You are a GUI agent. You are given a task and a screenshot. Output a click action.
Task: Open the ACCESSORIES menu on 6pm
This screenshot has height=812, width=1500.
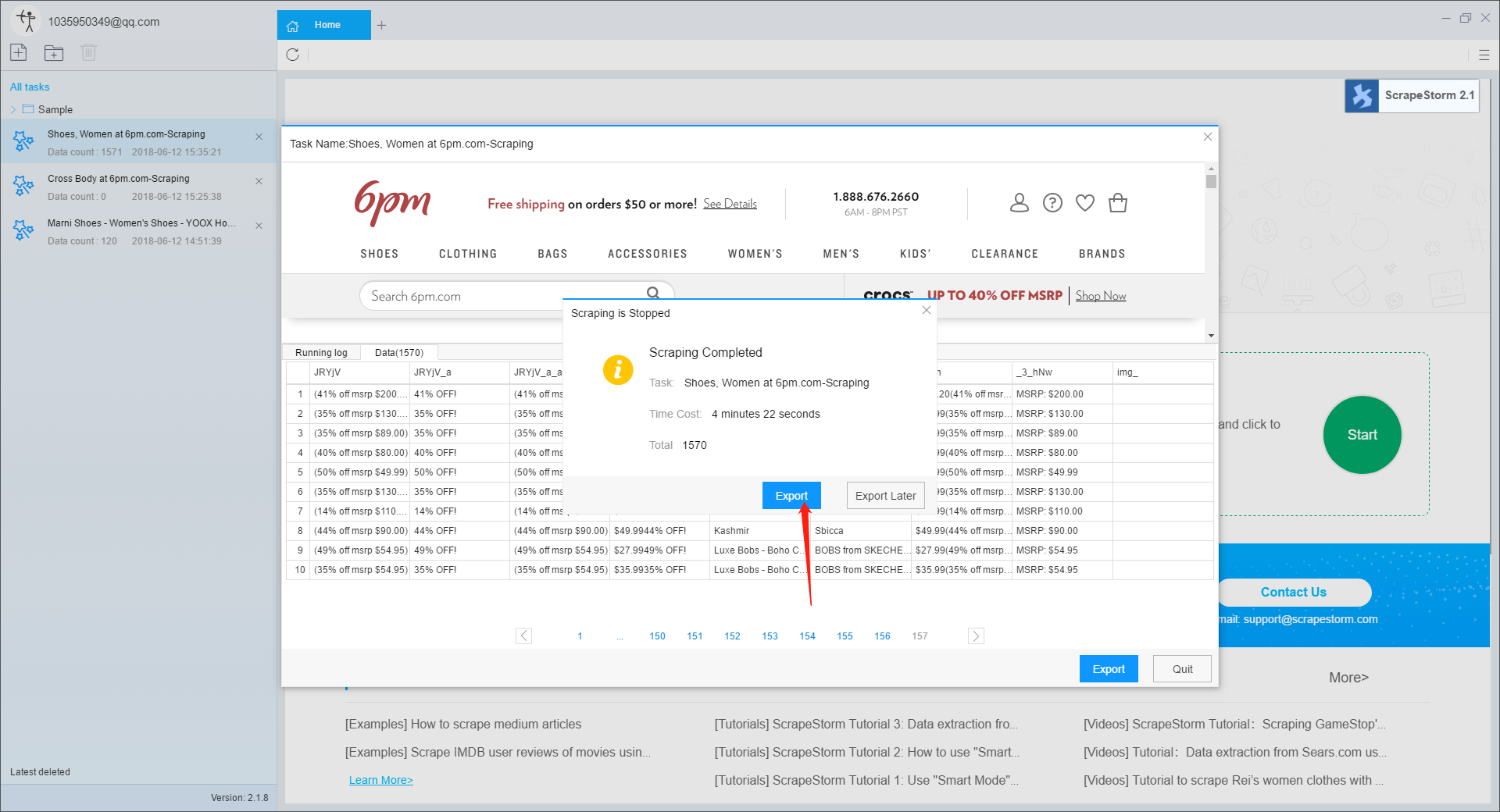click(x=648, y=254)
